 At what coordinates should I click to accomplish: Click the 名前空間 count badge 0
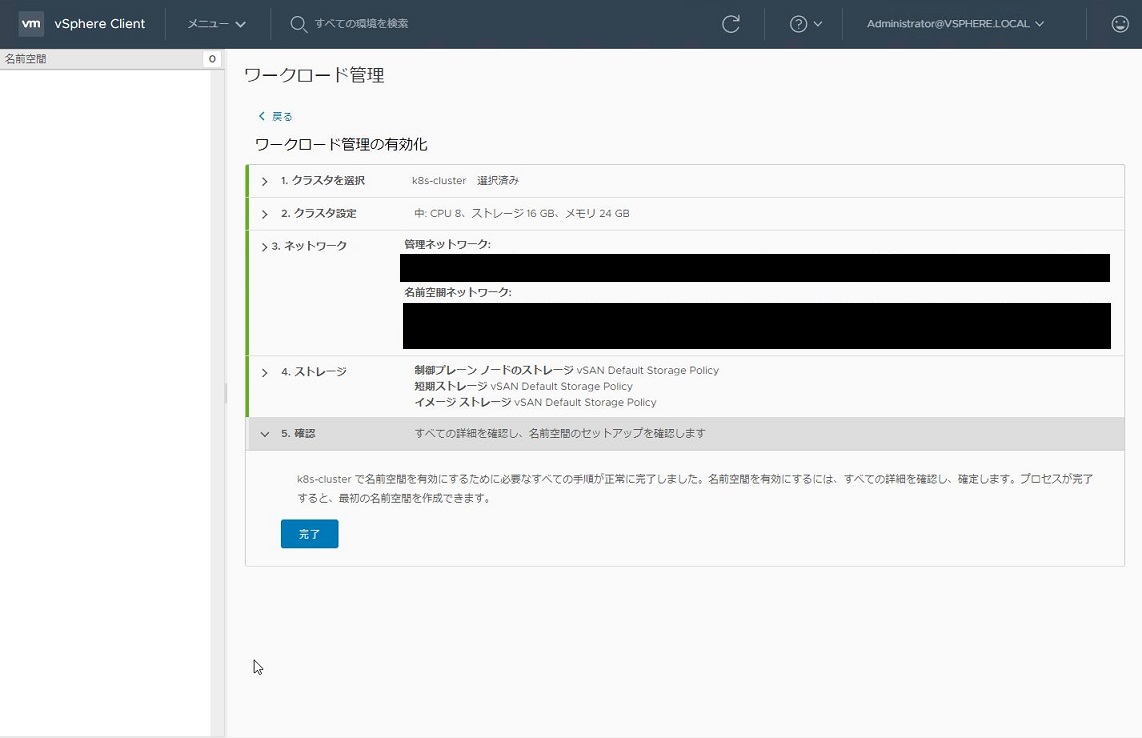pyautogui.click(x=212, y=59)
